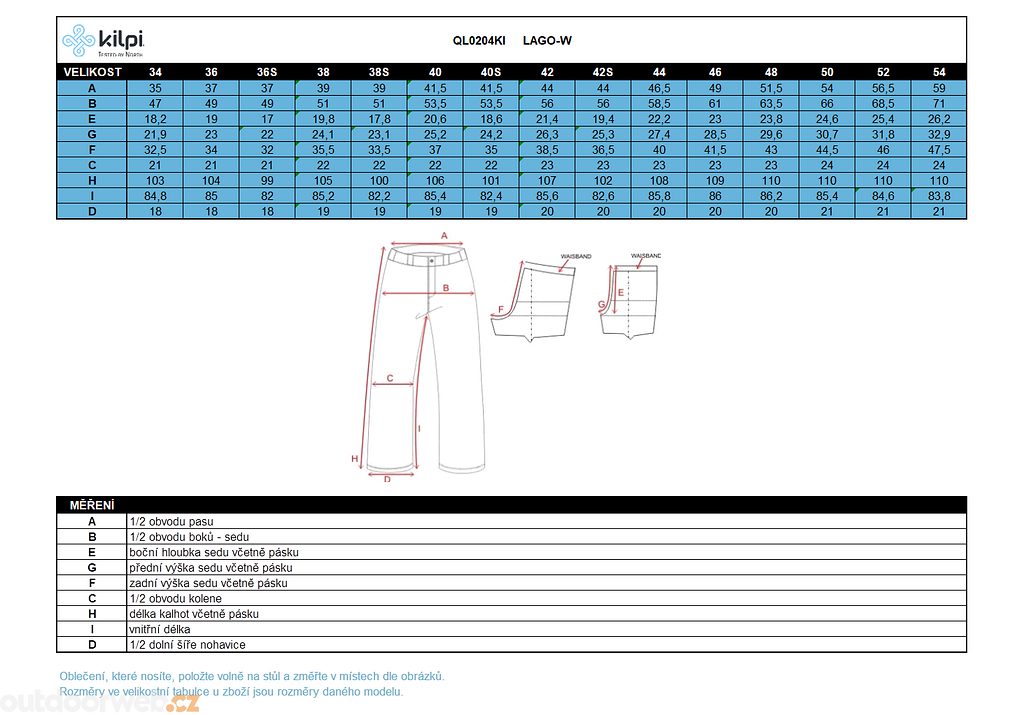Click the knee width label C on trousers diagram
The height and width of the screenshot is (715, 1024).
coord(390,378)
